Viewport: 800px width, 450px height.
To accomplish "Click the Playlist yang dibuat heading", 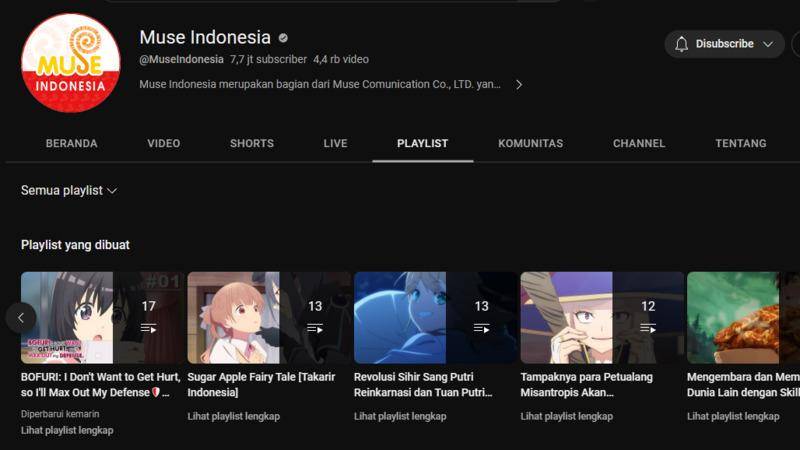I will 75,245.
